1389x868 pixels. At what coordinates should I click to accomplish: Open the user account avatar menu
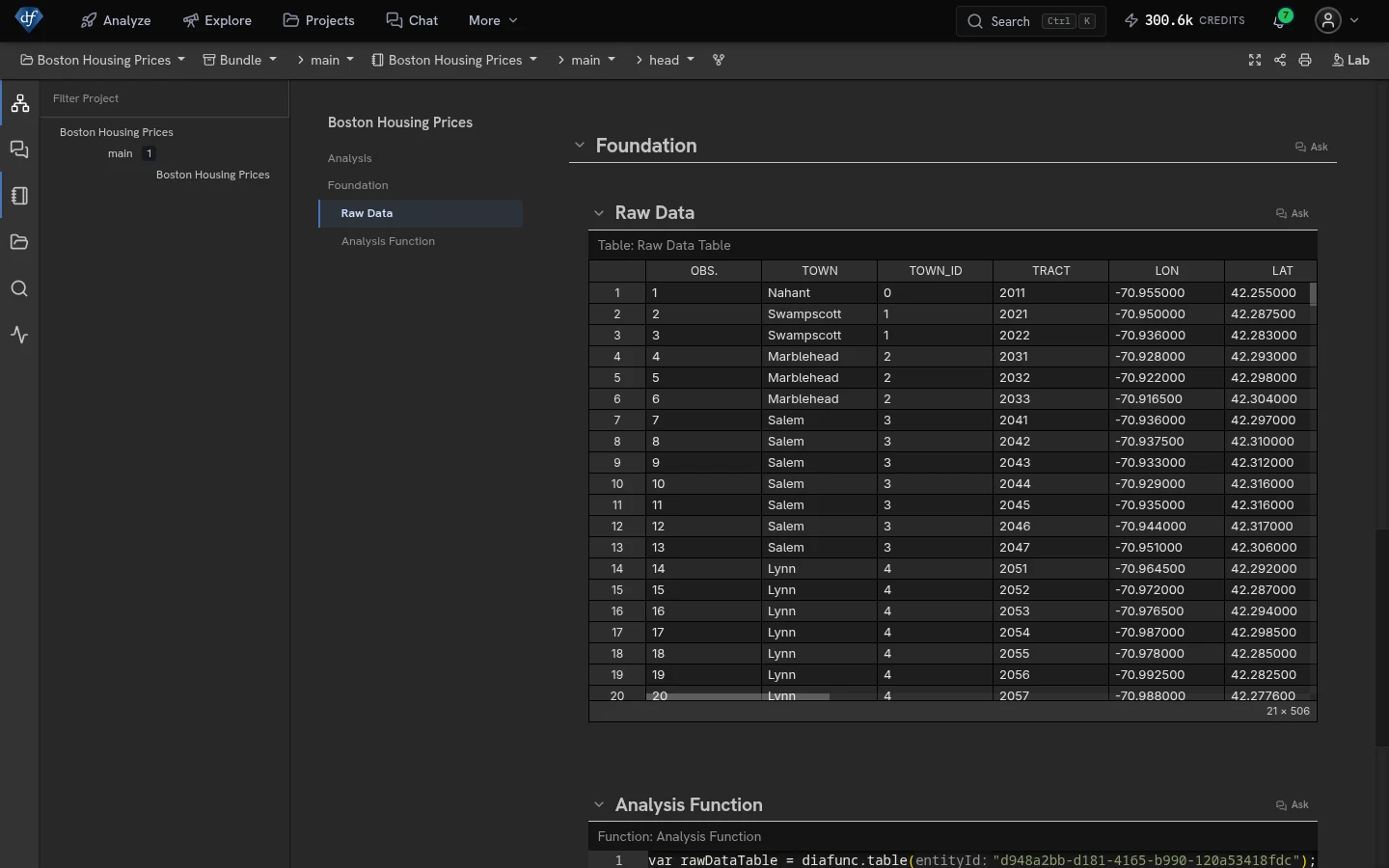pyautogui.click(x=1328, y=20)
